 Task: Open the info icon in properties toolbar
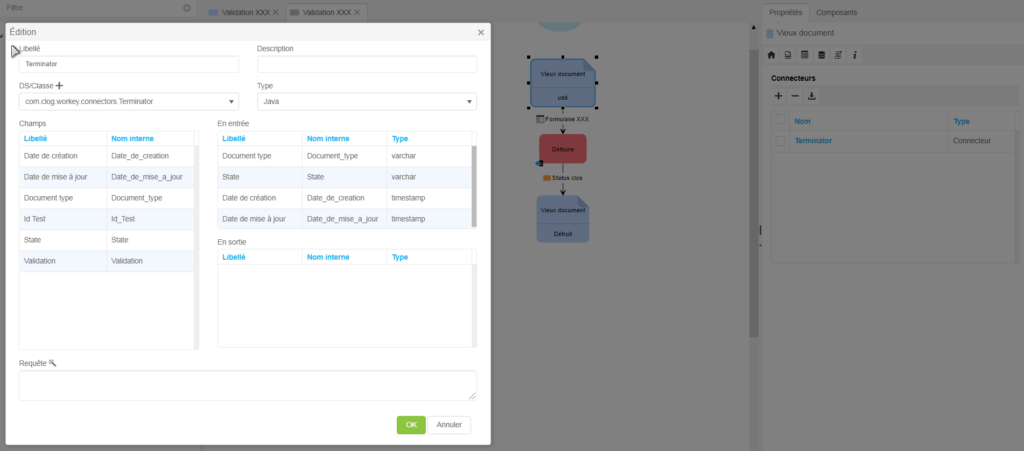pos(855,54)
